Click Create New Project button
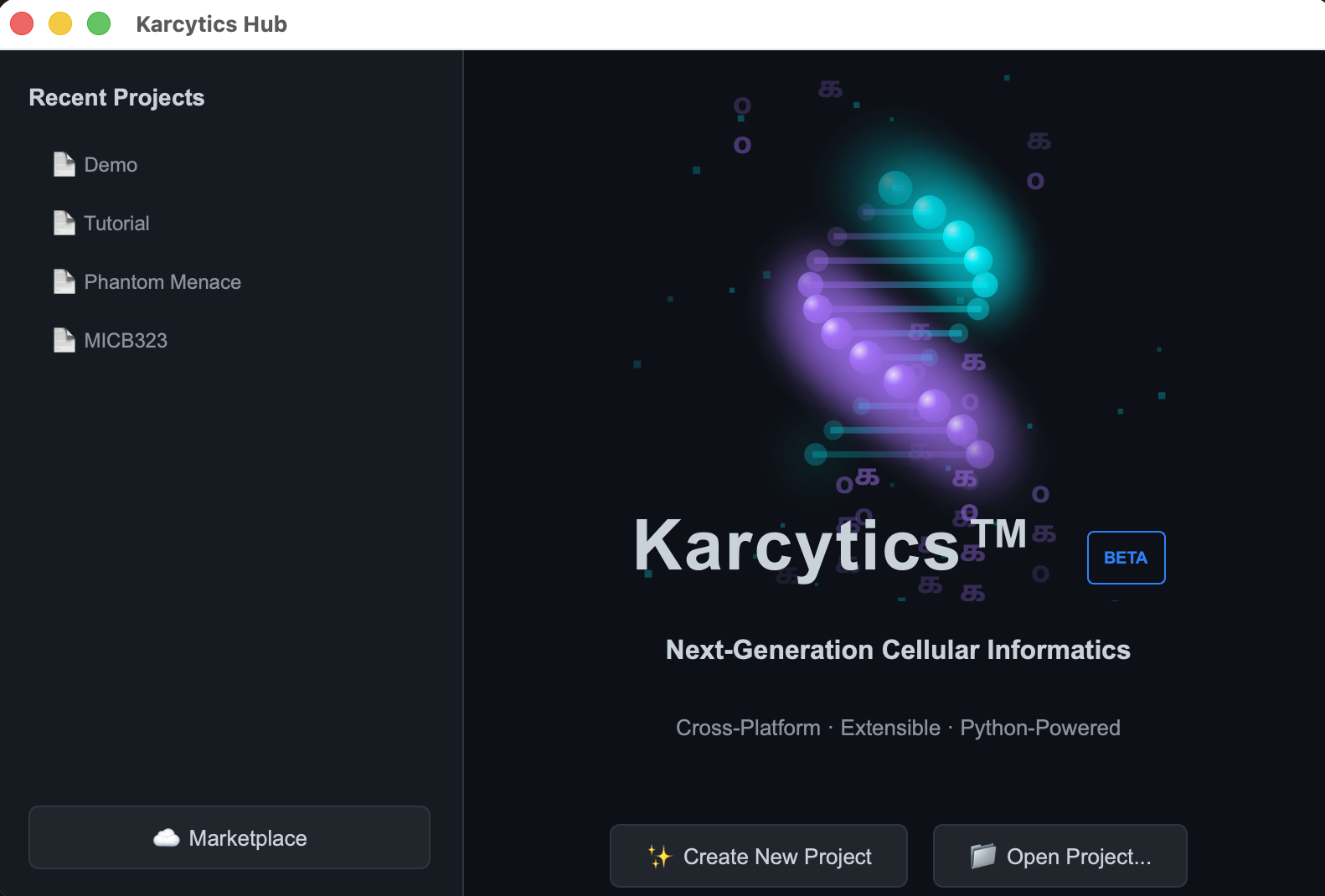 pyautogui.click(x=759, y=856)
